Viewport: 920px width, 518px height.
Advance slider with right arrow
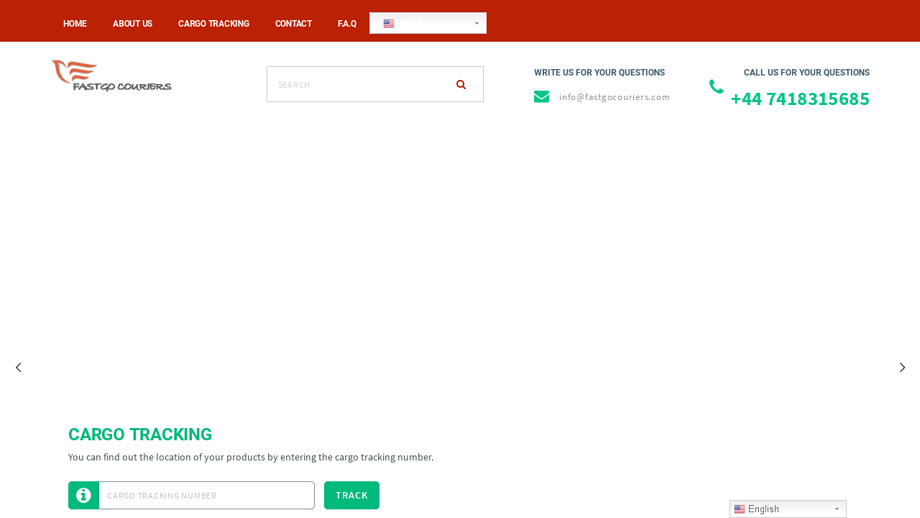pos(901,368)
